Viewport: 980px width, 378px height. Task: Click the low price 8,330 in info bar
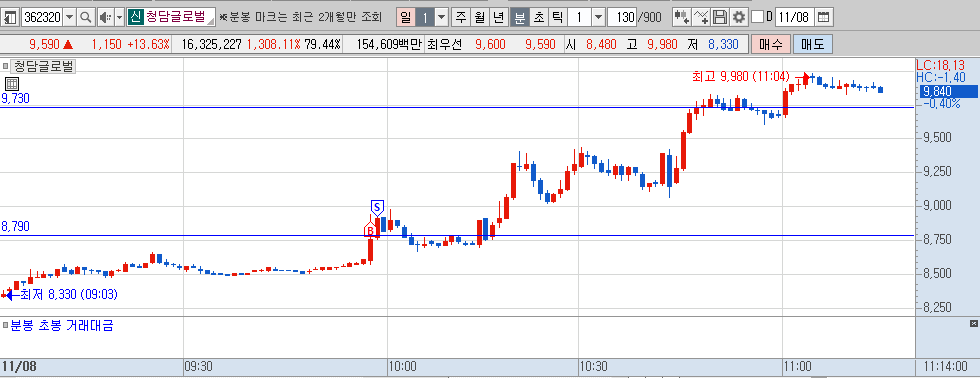(723, 44)
